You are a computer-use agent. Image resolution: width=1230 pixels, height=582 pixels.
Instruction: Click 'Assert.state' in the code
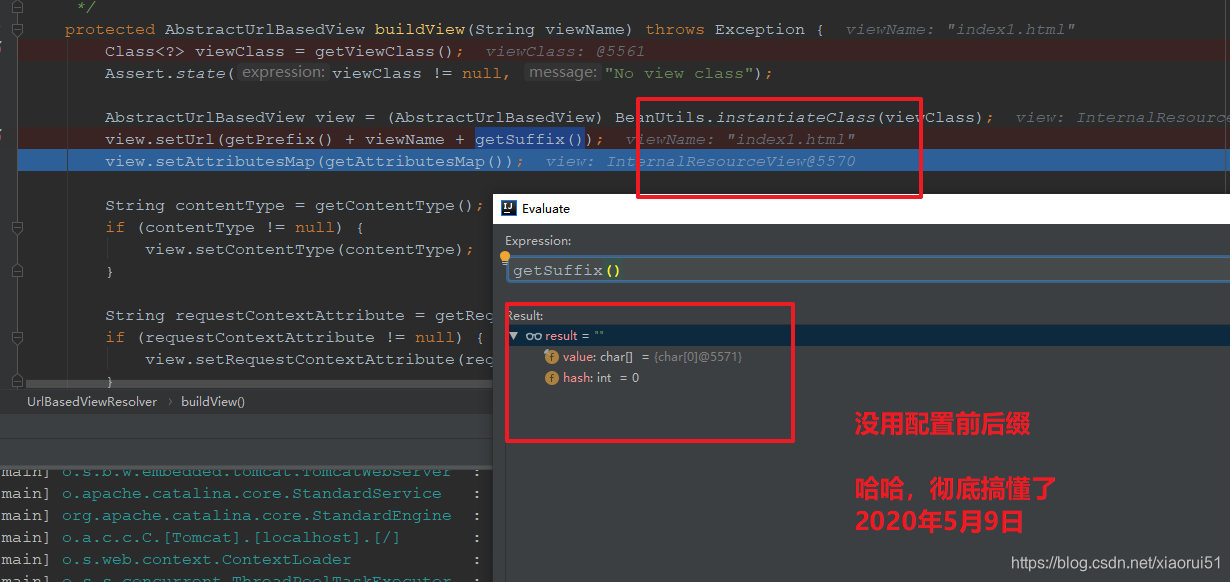[165, 73]
